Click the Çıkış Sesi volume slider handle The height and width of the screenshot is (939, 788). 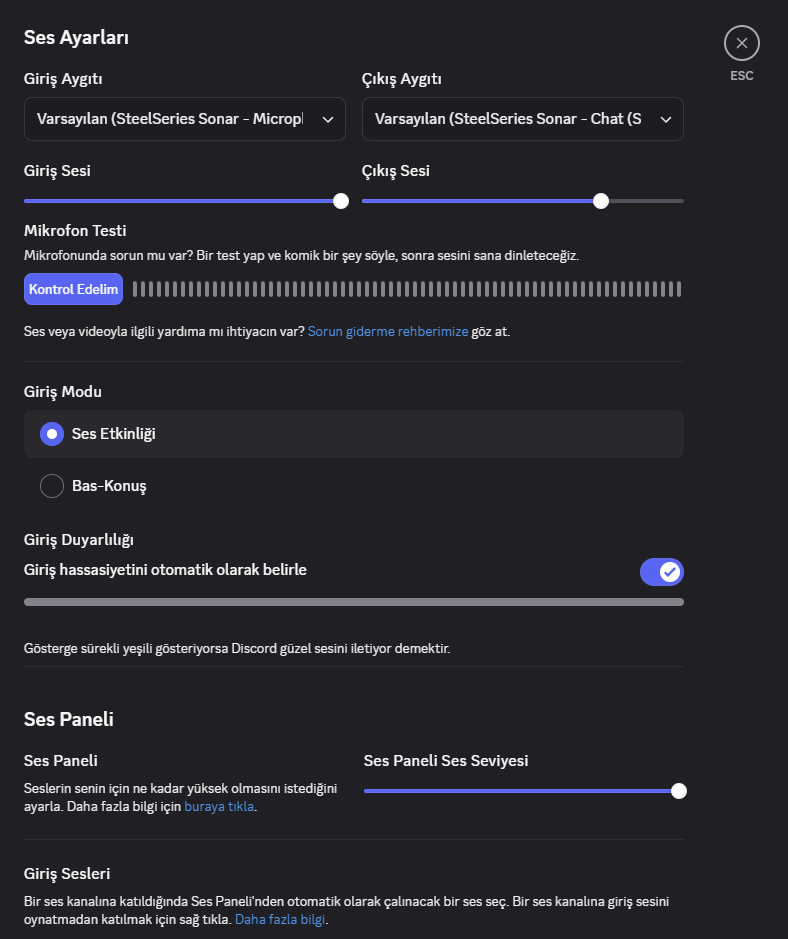coord(601,201)
